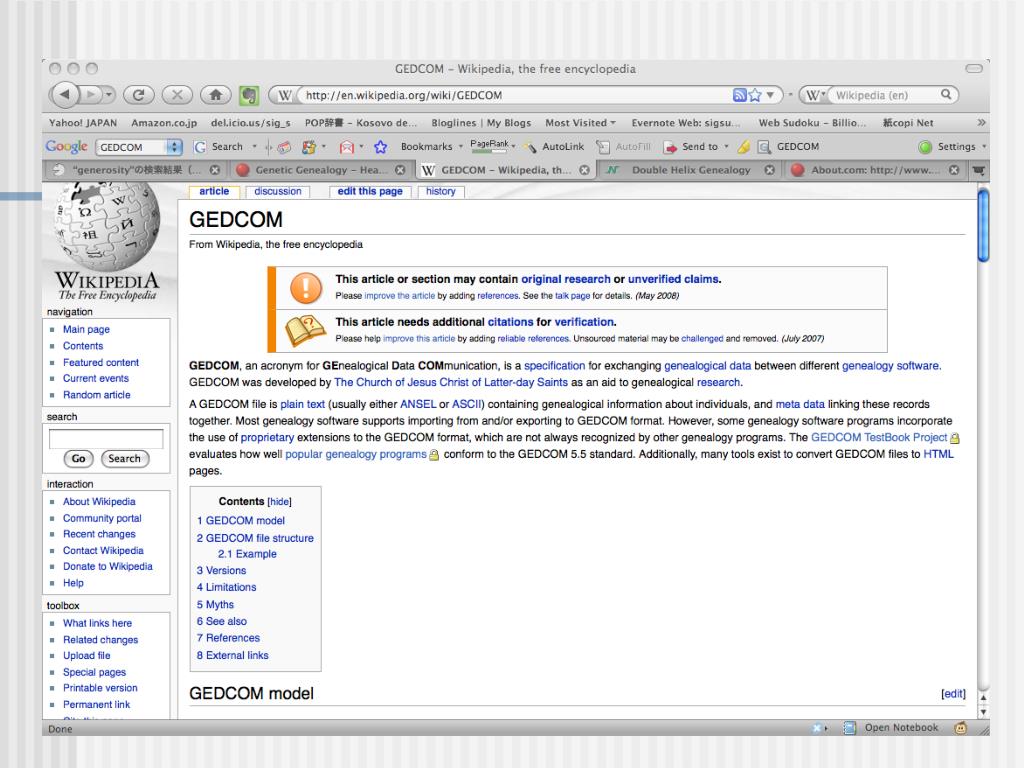This screenshot has width=1024, height=768.
Task: Go to the Home page icon
Action: tap(216, 95)
